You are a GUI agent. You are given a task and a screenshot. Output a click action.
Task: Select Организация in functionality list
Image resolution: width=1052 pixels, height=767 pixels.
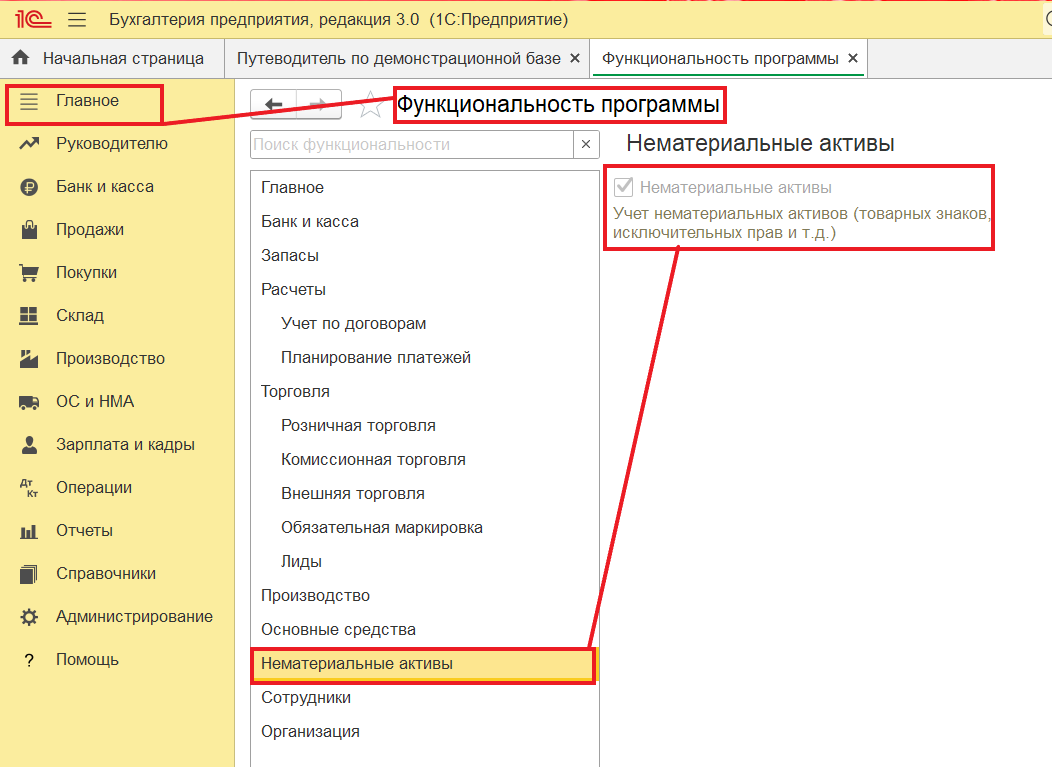[425, 731]
